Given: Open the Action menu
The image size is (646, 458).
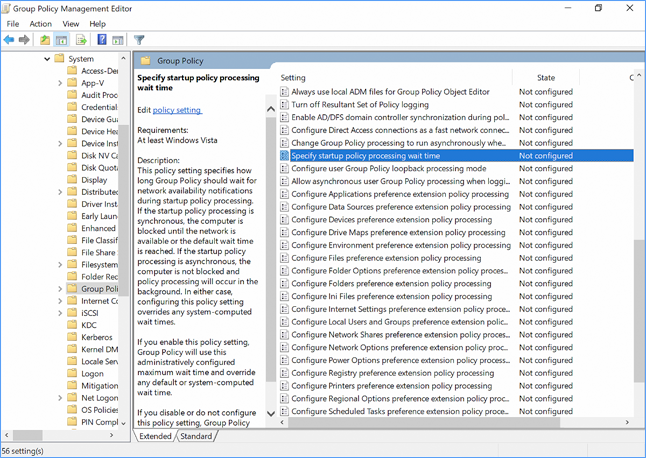Looking at the screenshot, I should tap(41, 24).
